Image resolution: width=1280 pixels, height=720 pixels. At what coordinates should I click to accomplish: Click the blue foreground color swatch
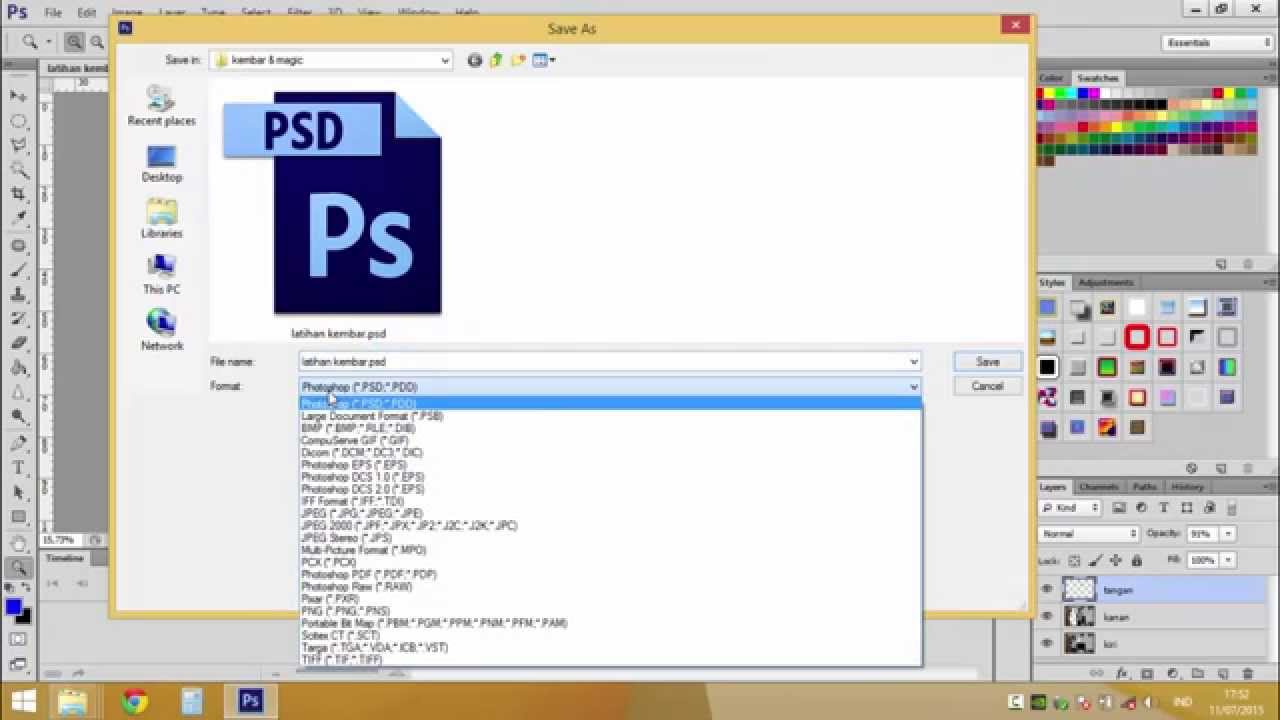point(13,607)
